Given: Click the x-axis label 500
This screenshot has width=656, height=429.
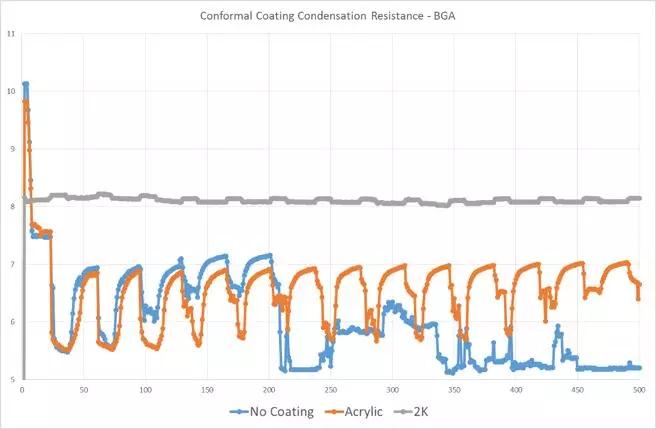Looking at the screenshot, I should (x=639, y=389).
